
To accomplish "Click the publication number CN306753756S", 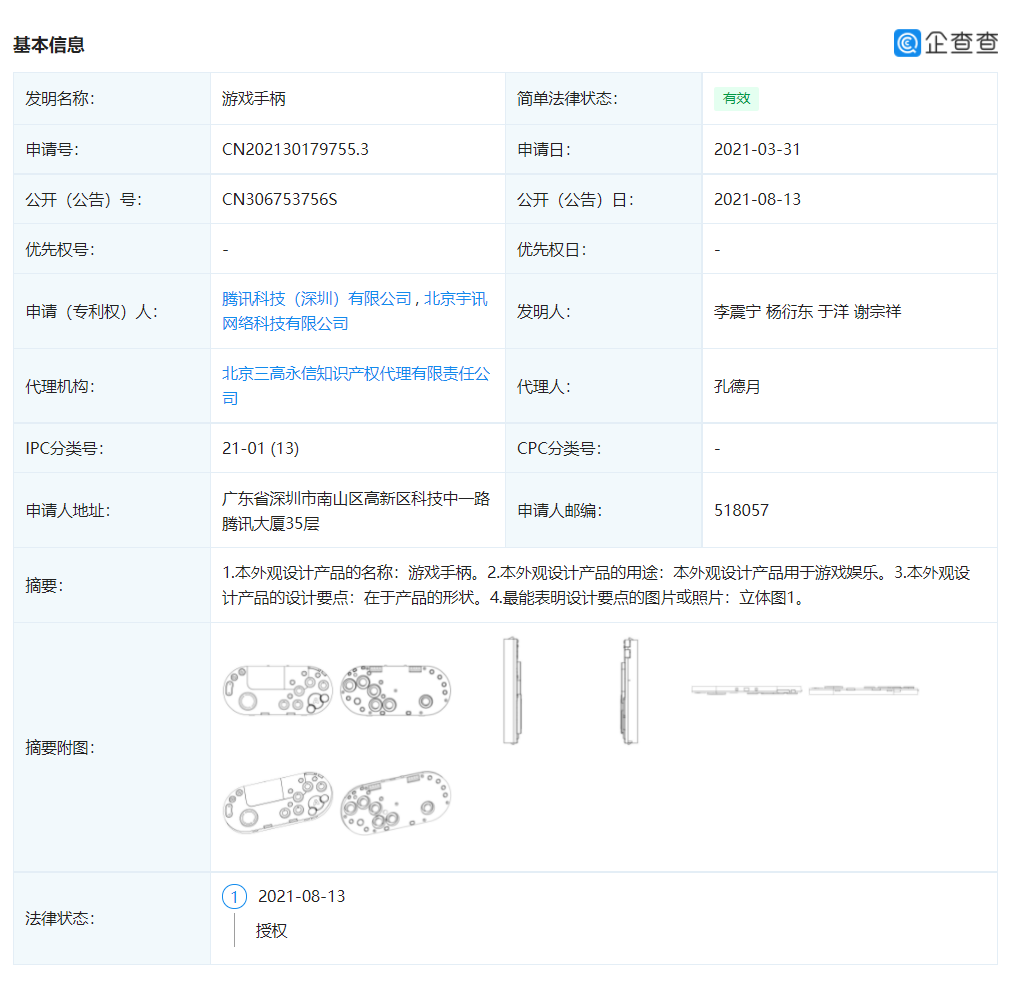I will [279, 199].
